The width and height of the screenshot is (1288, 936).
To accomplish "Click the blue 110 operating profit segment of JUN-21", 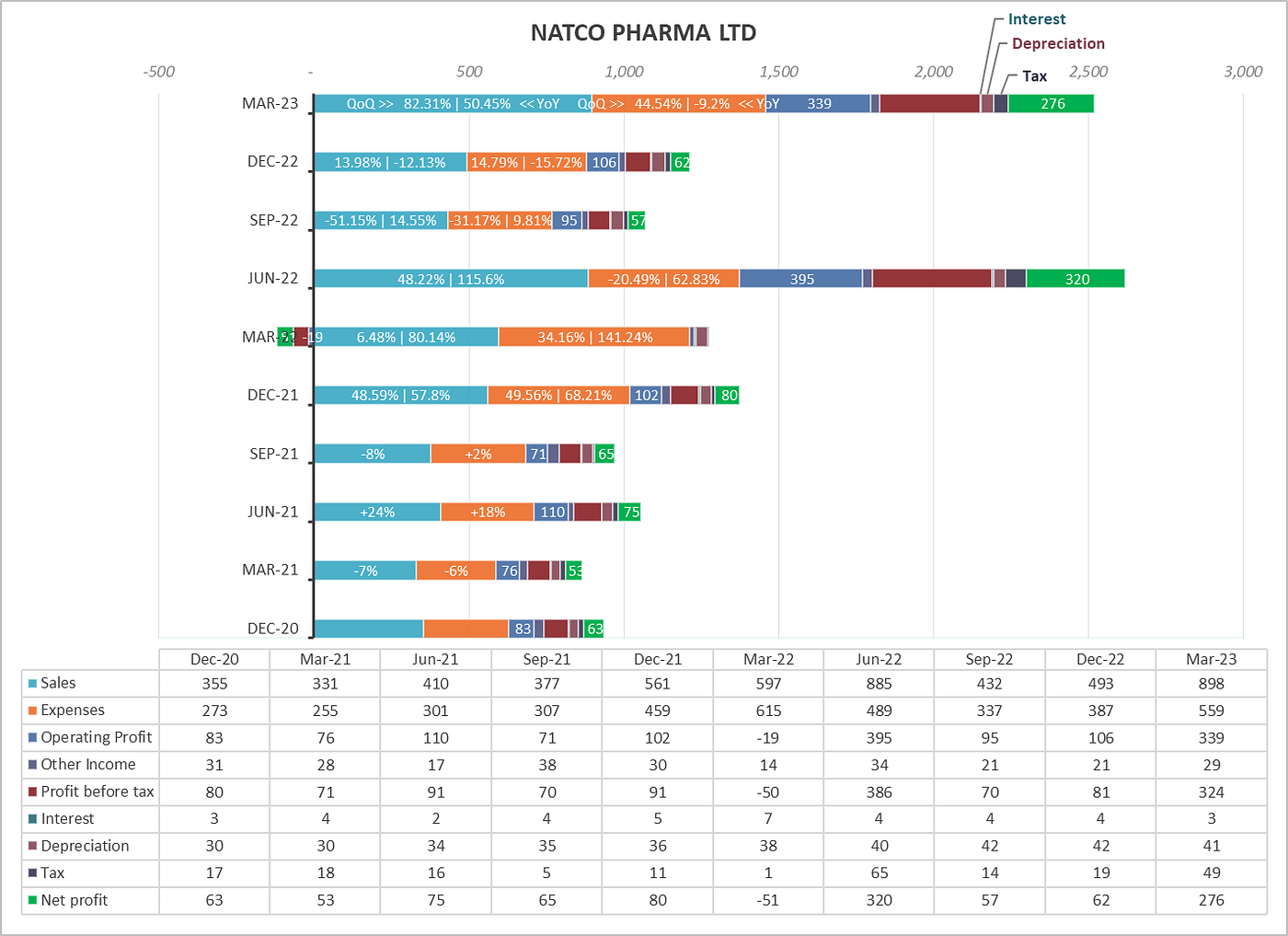I will pos(552,513).
